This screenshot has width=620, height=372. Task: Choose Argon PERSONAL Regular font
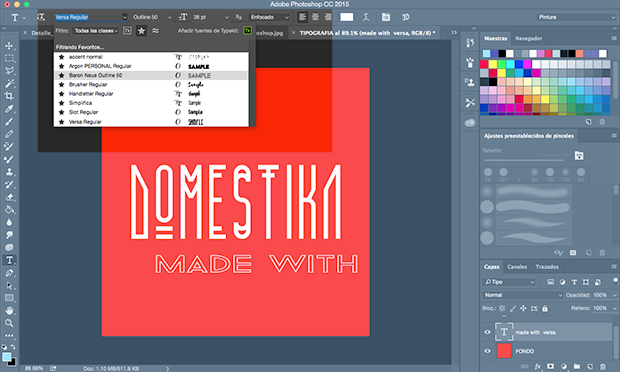point(151,66)
